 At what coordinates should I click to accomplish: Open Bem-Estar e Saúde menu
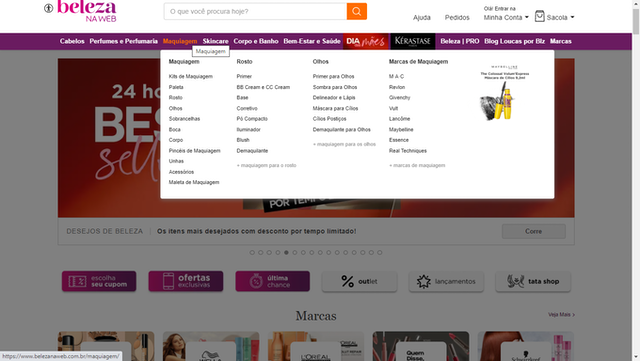tap(312, 41)
